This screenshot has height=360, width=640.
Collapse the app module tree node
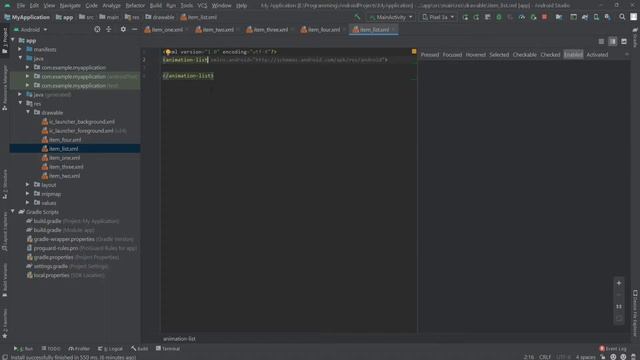(x=13, y=40)
